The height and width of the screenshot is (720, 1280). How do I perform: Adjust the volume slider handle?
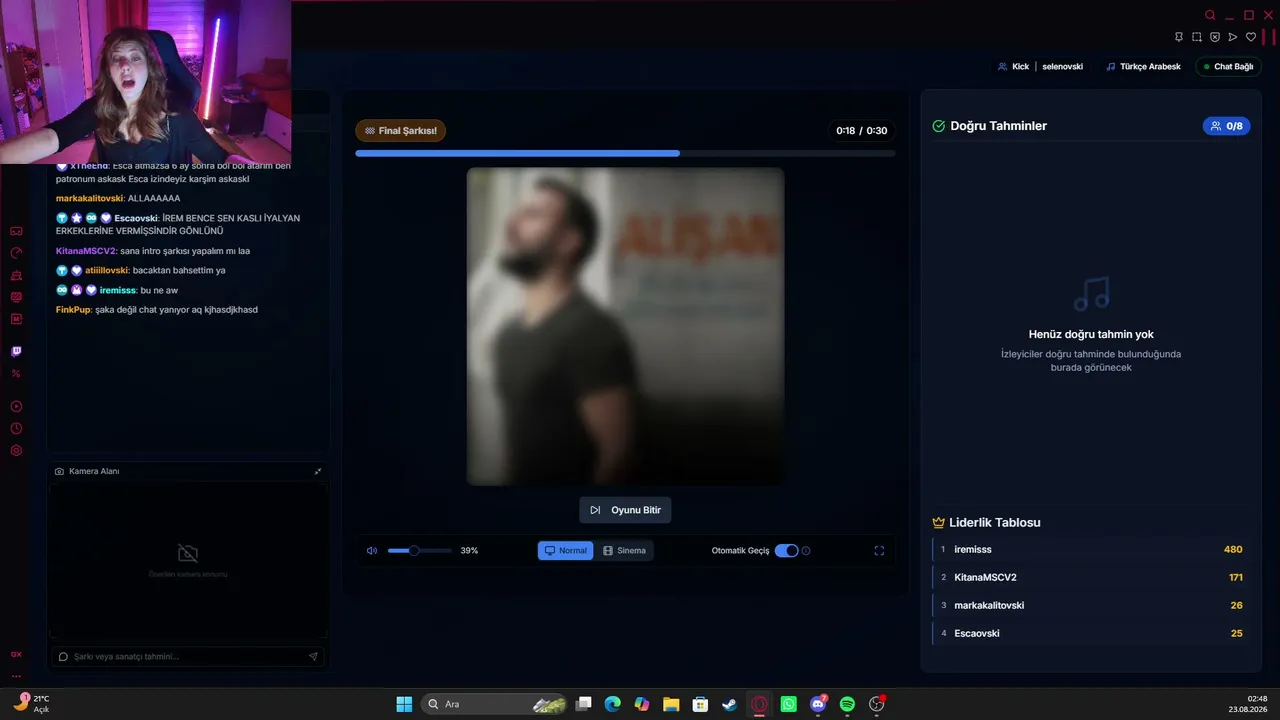click(x=413, y=550)
